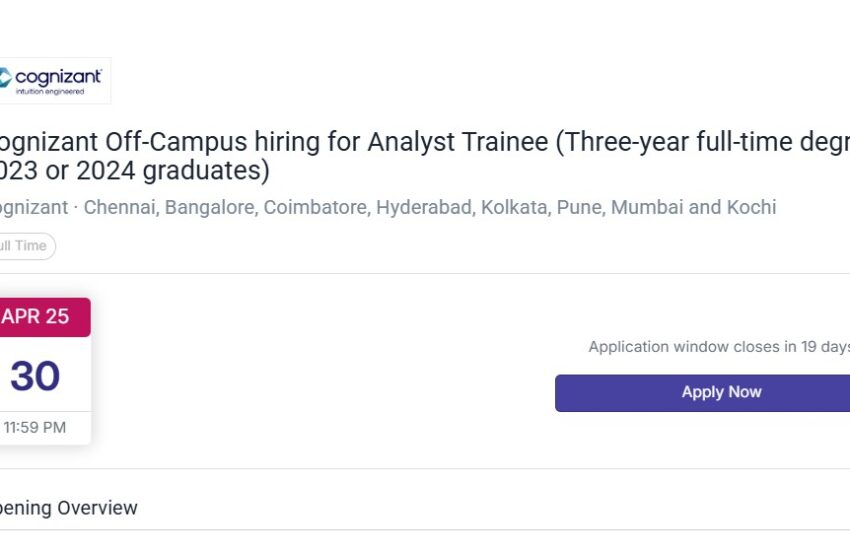Click the 'intuition engineered' tagline under the logo
Screen dimensions: 850x550
click(50, 92)
